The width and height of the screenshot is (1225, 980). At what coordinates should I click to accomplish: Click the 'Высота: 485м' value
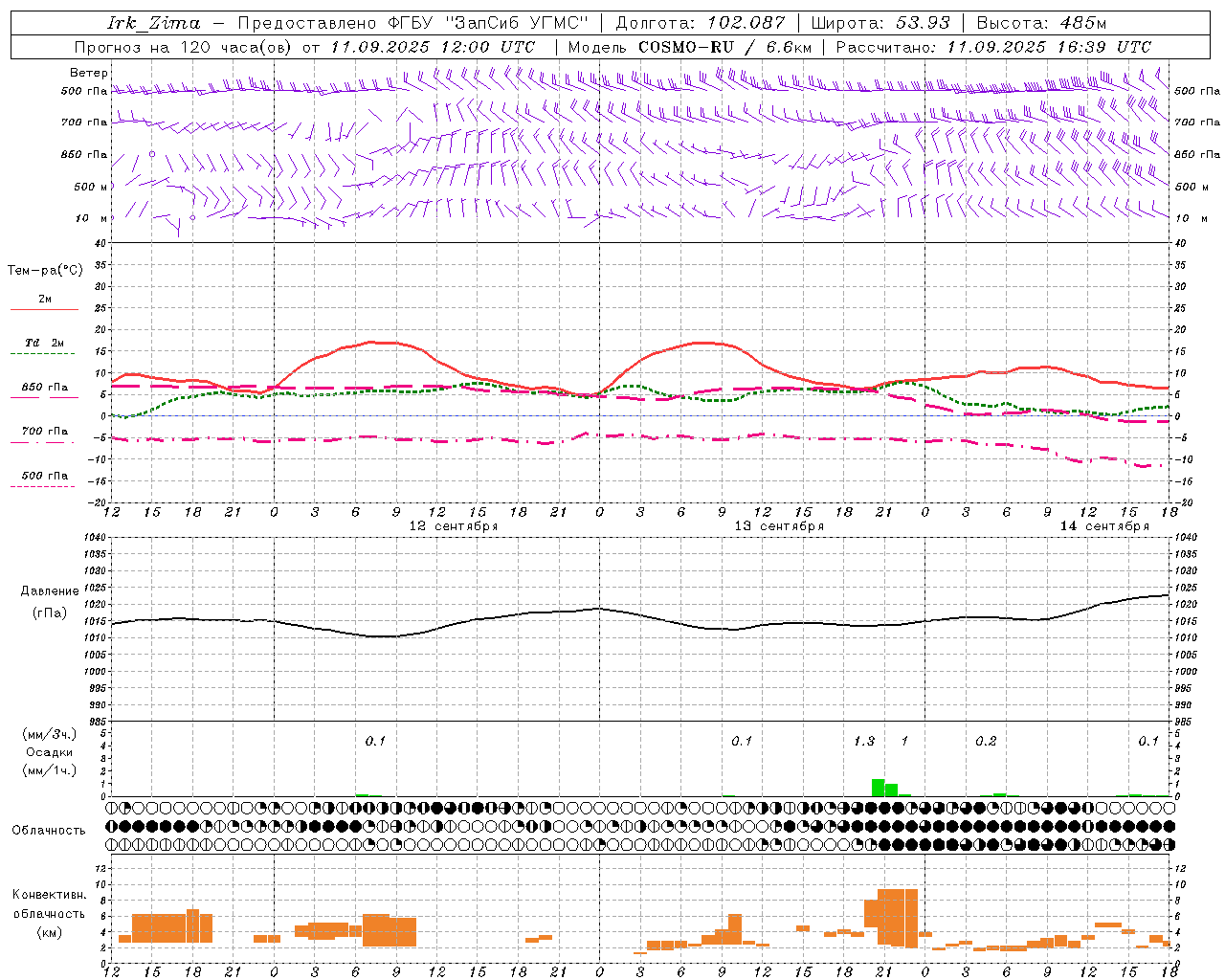(x=1041, y=23)
